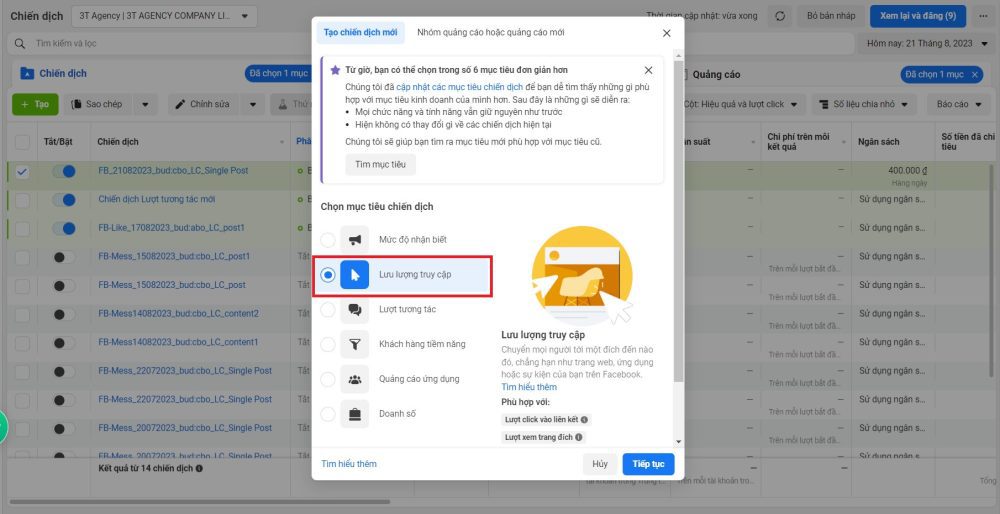Click the Lượt click vào liên kết tag
This screenshot has width=1000, height=514.
[x=545, y=420]
